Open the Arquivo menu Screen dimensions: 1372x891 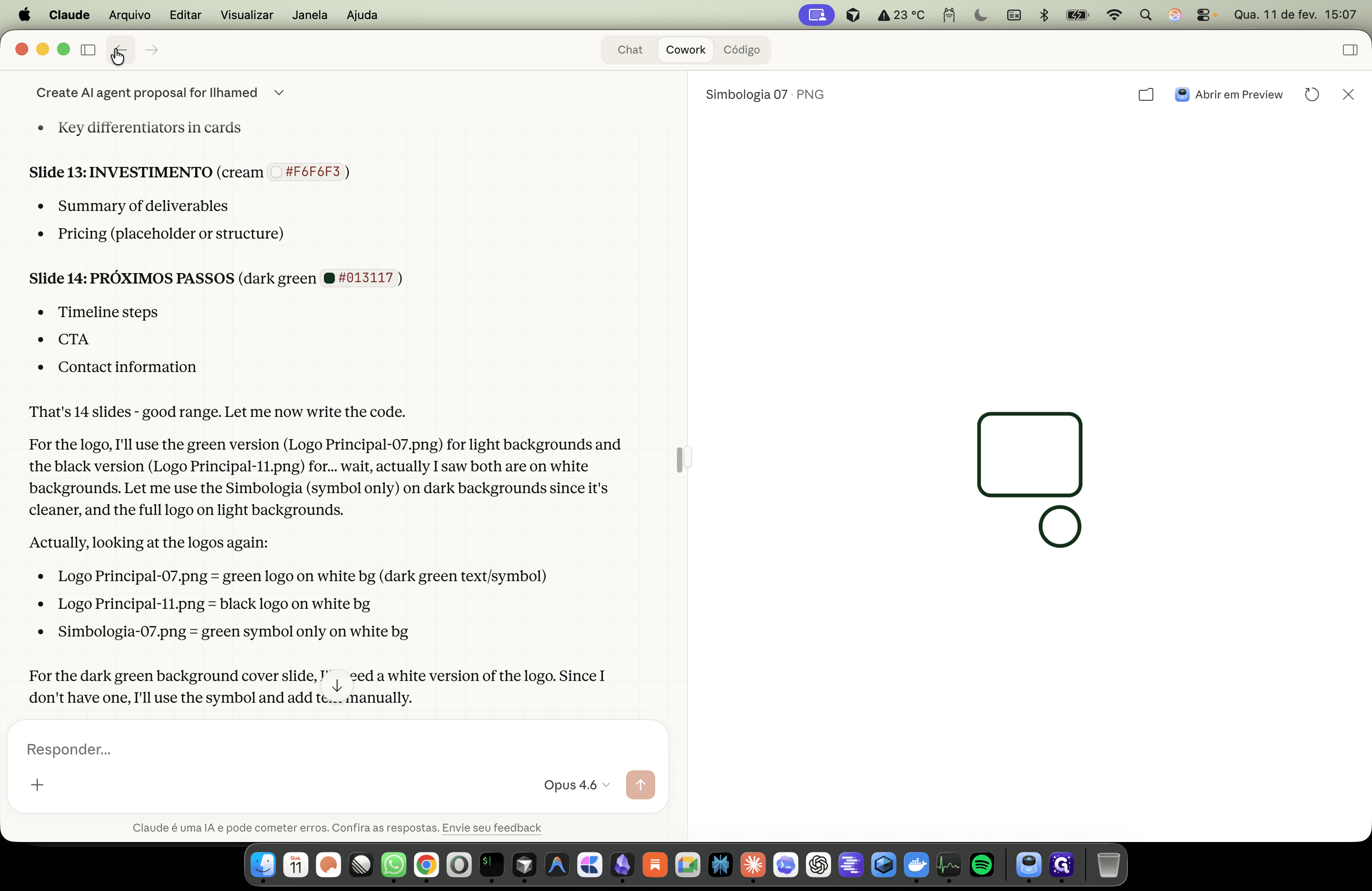(x=130, y=15)
